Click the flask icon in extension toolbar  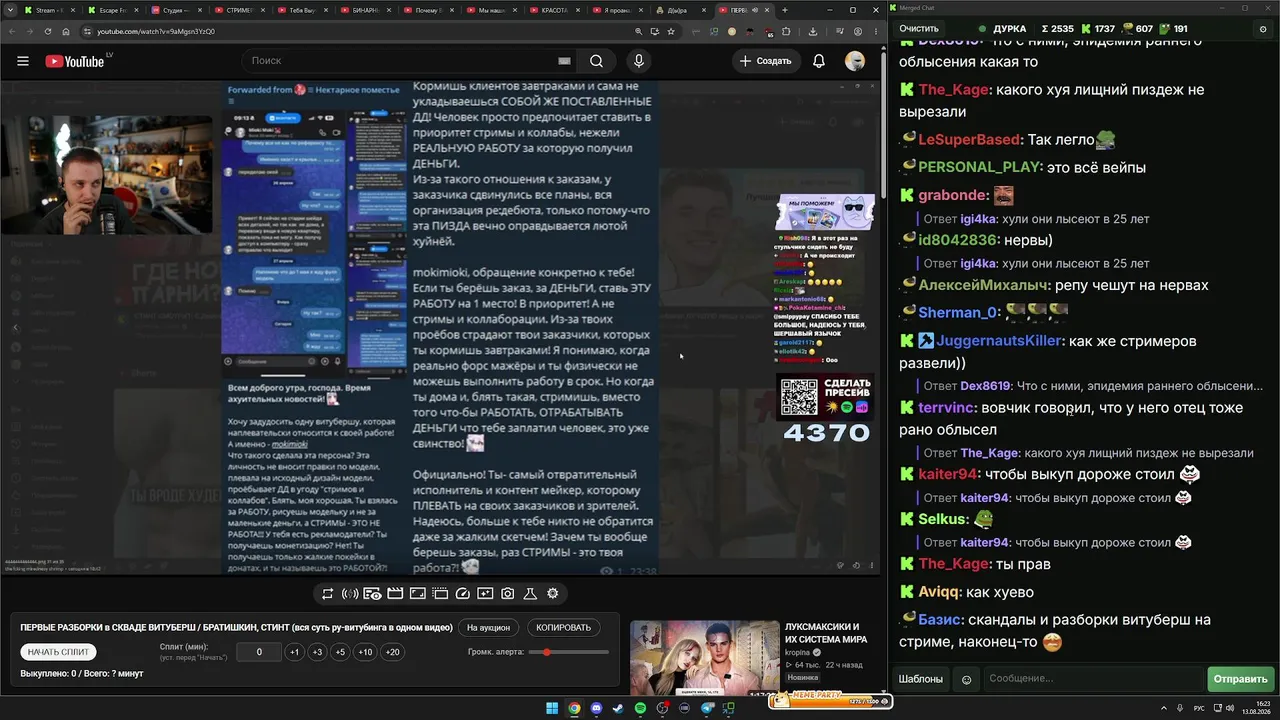click(530, 594)
